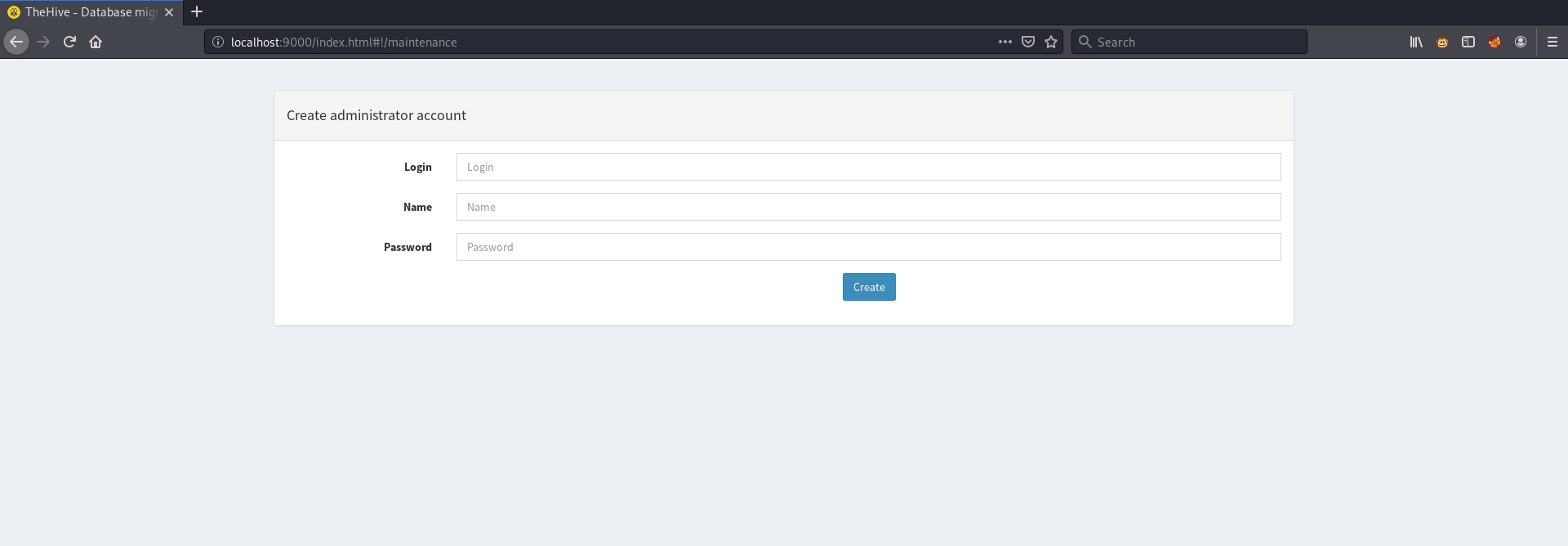
Task: Open the page actions three-dots menu
Action: click(1004, 42)
